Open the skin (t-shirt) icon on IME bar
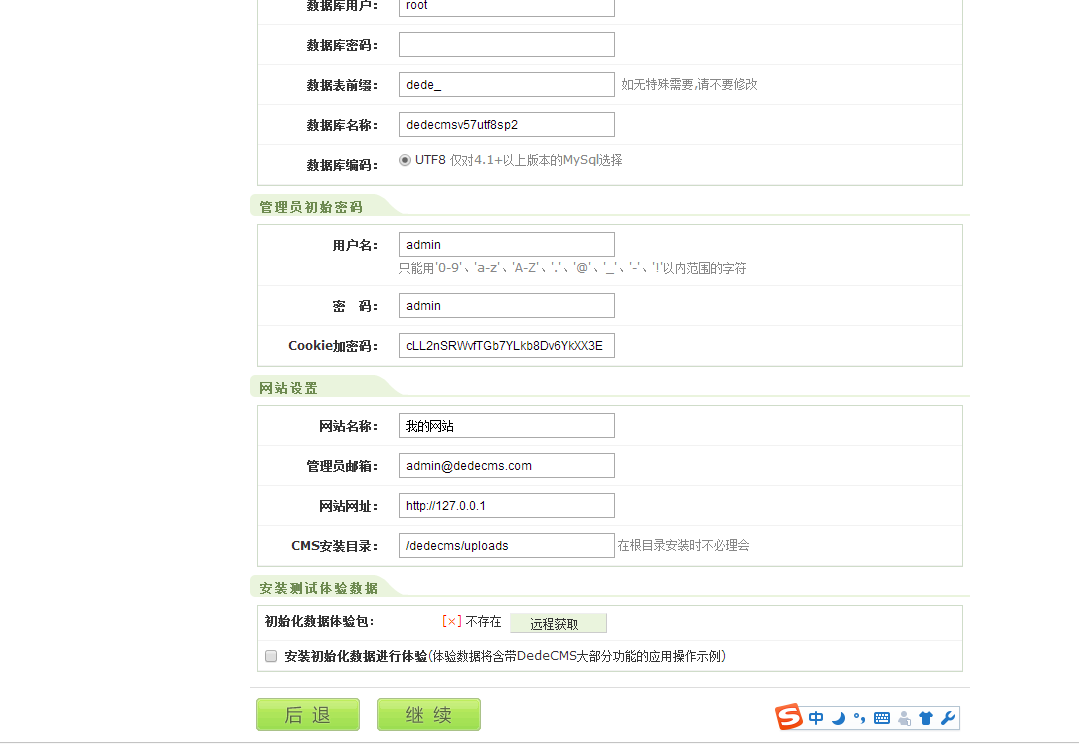Image resolution: width=1079 pixels, height=744 pixels. [925, 718]
